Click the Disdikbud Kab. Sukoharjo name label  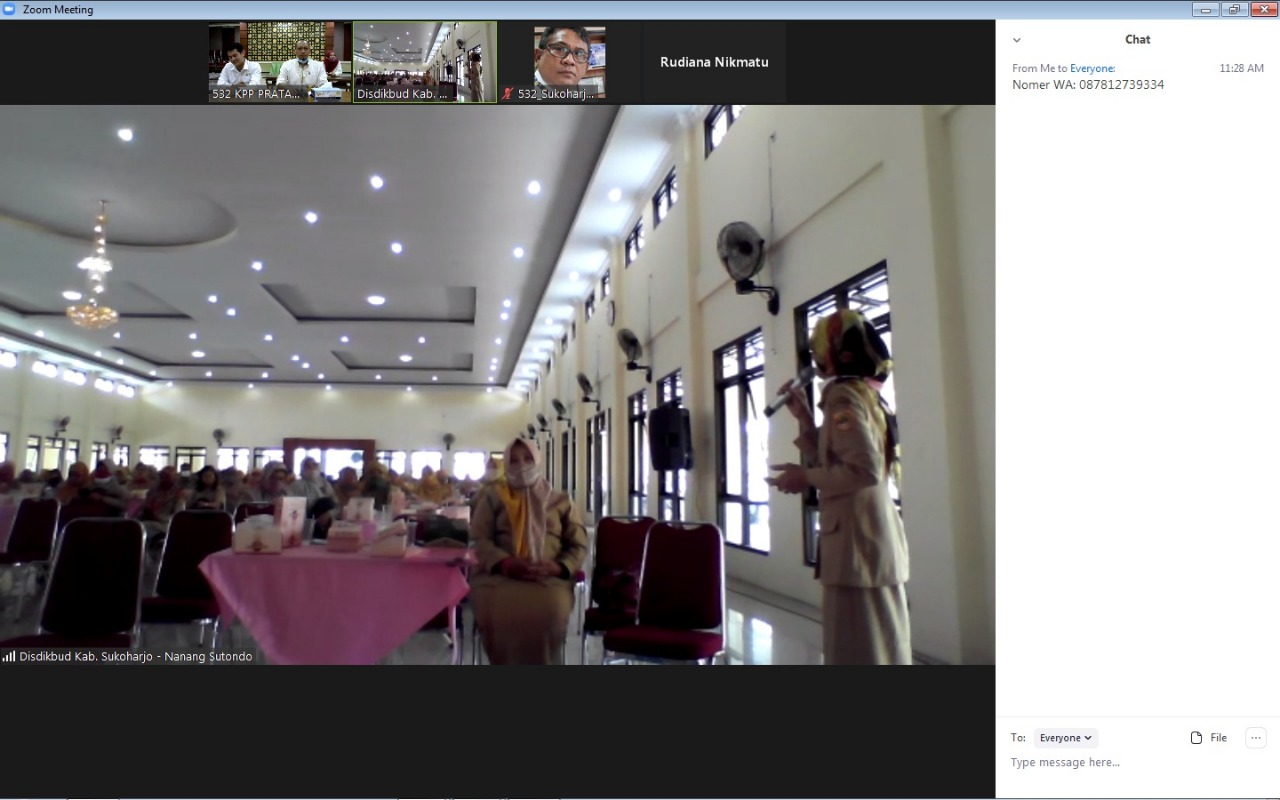[135, 657]
